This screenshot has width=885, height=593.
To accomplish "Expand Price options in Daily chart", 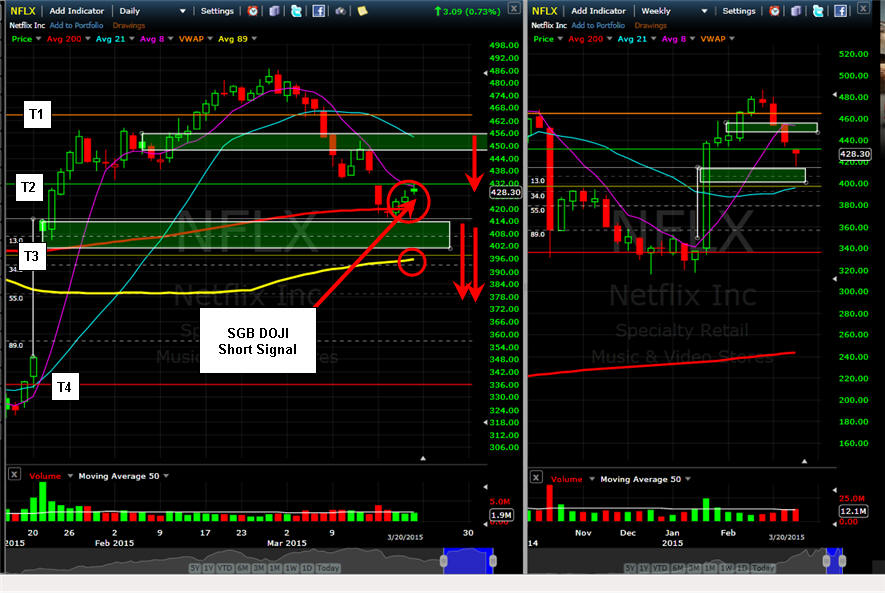I will click(x=38, y=39).
